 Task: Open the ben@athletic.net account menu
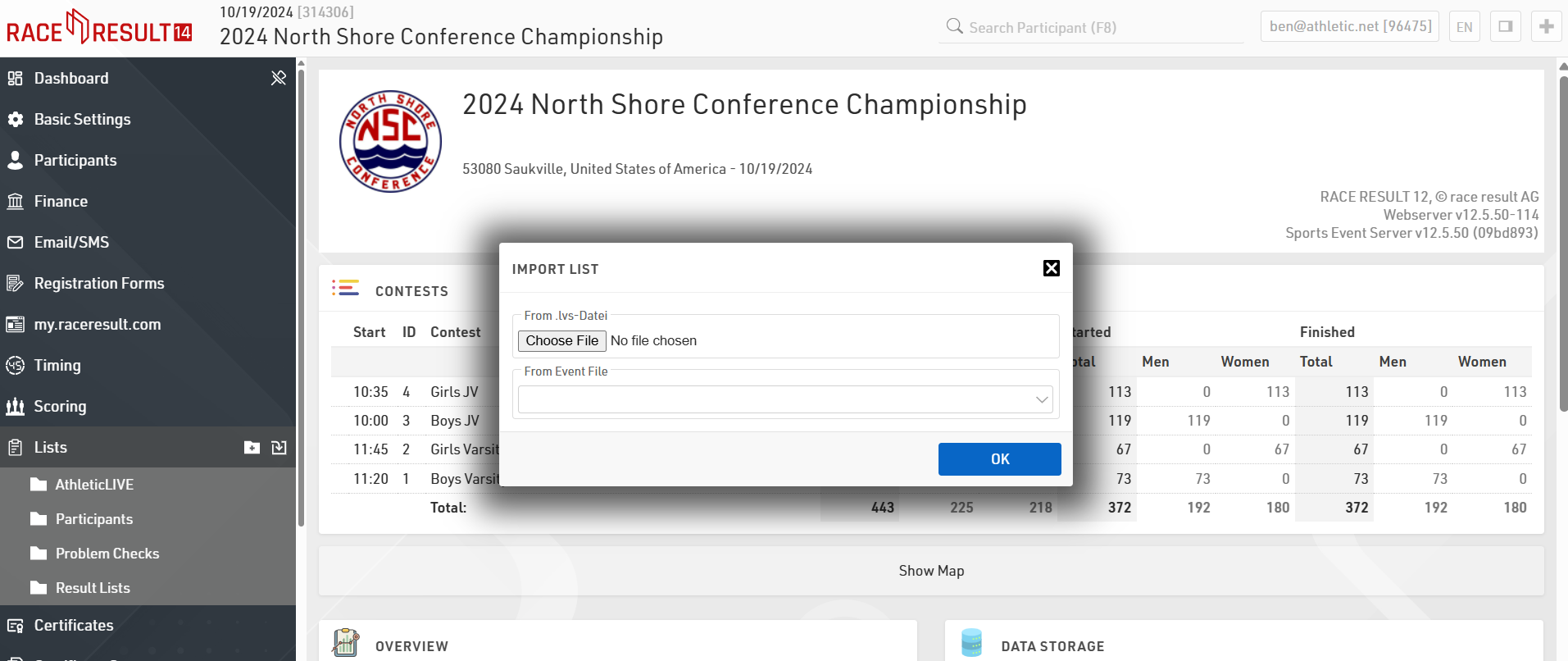[1349, 26]
